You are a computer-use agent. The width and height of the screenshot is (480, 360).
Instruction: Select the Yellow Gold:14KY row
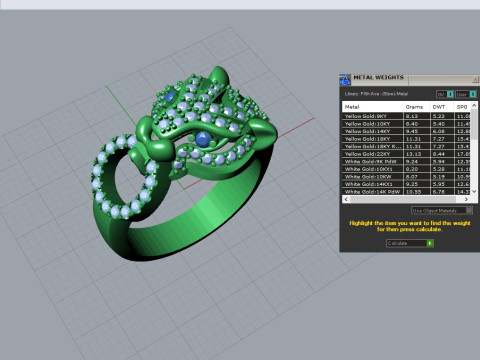(407, 131)
